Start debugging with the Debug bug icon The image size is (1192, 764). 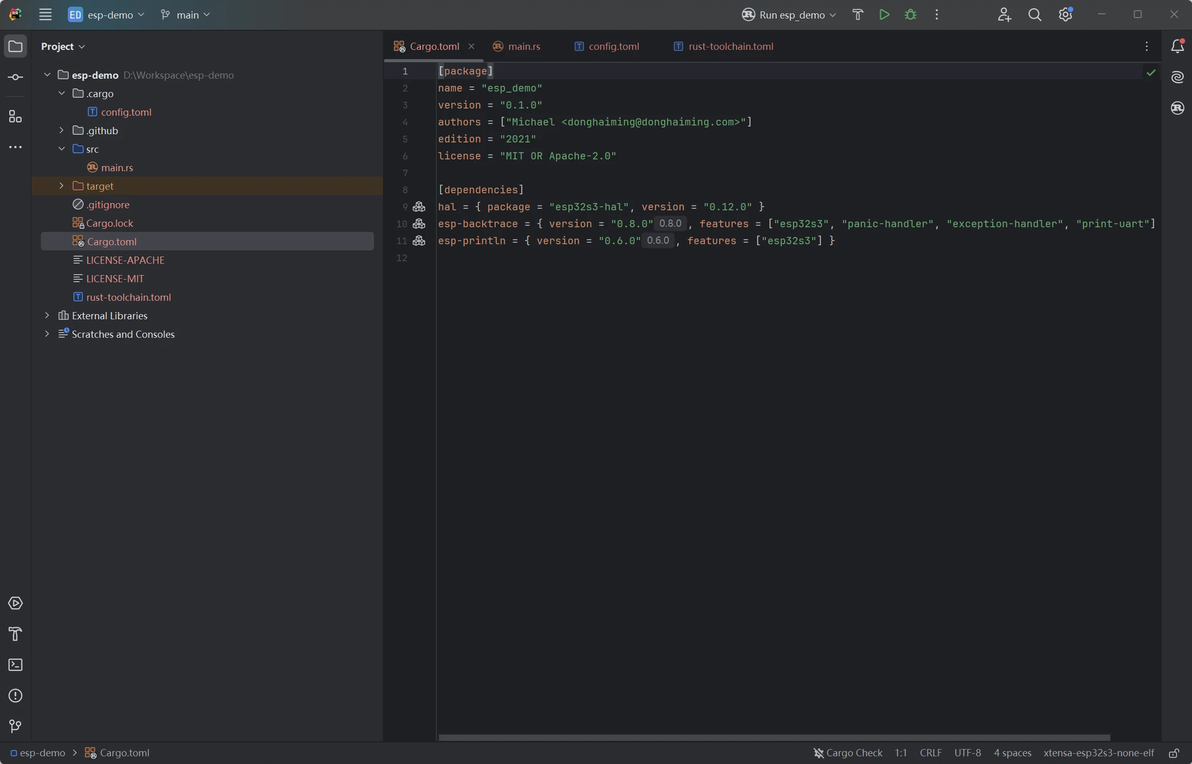coord(910,15)
